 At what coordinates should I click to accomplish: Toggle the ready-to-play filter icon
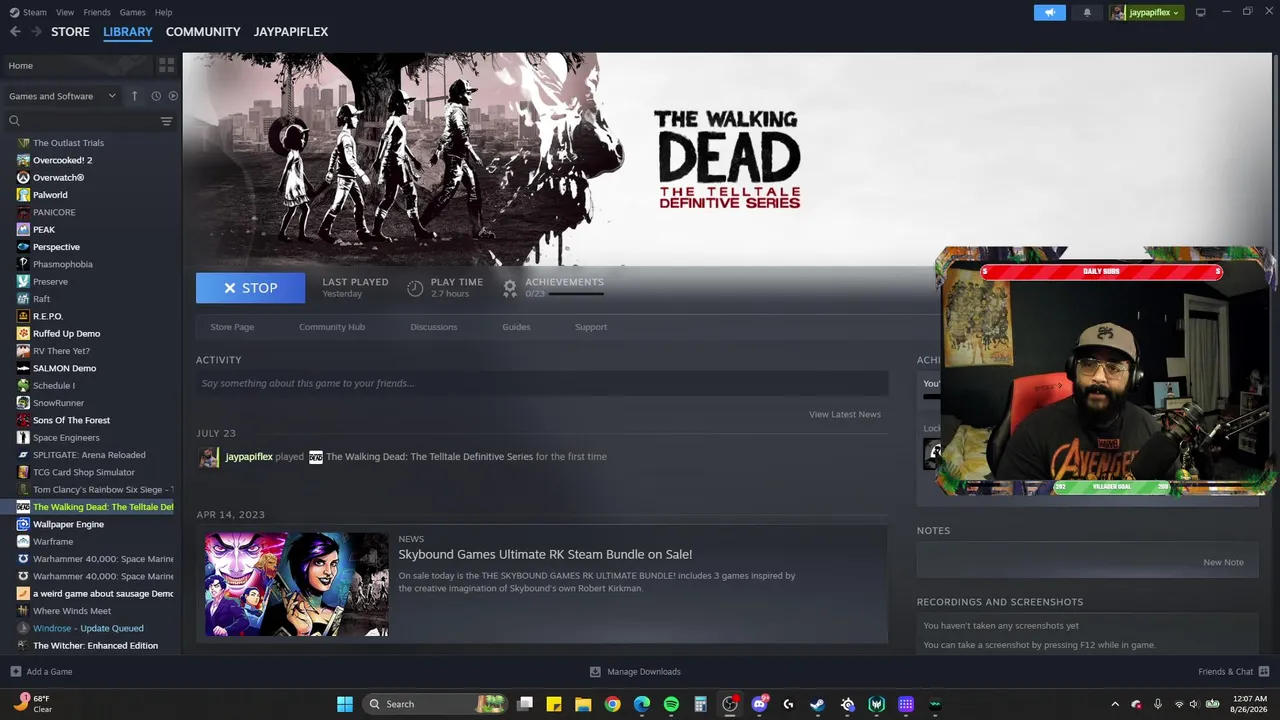(x=173, y=96)
